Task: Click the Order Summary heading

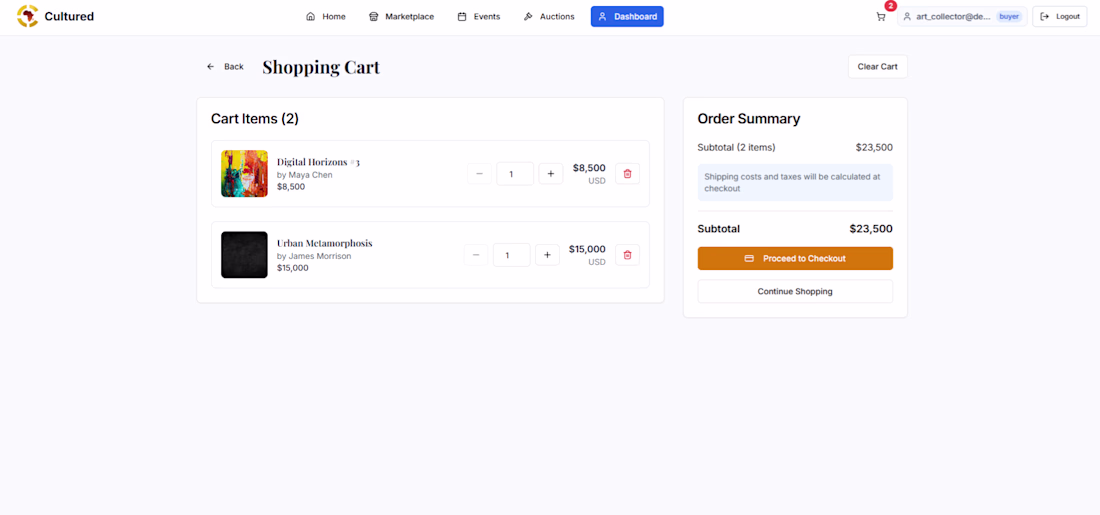Action: [x=749, y=119]
